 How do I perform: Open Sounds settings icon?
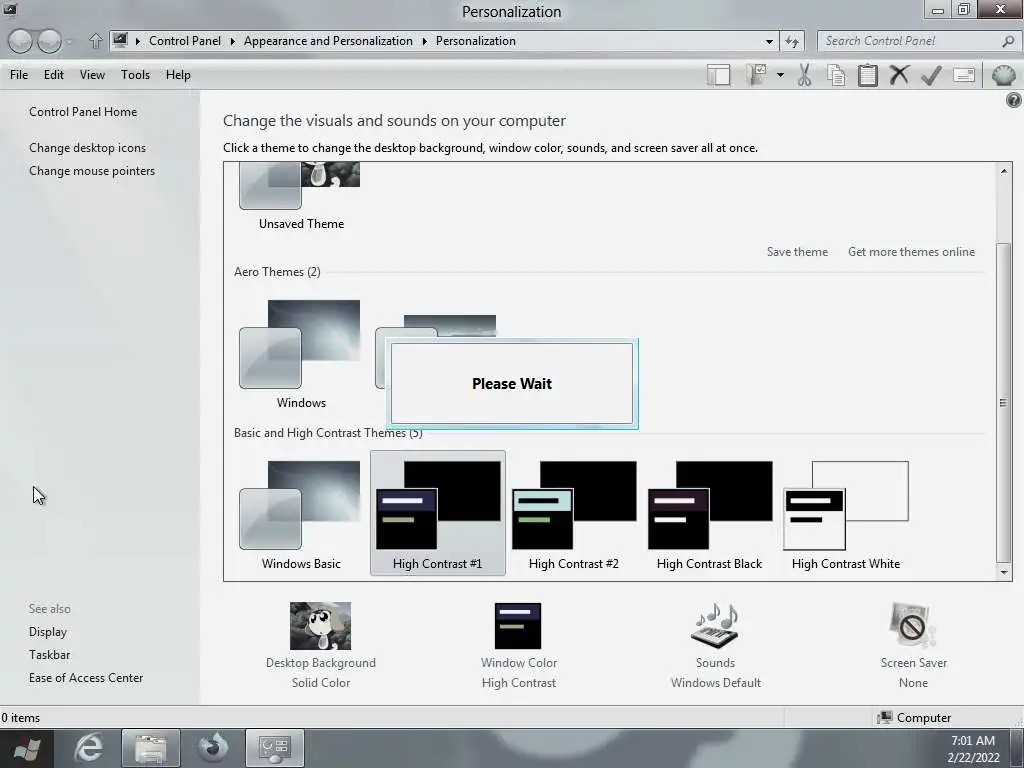(x=715, y=626)
